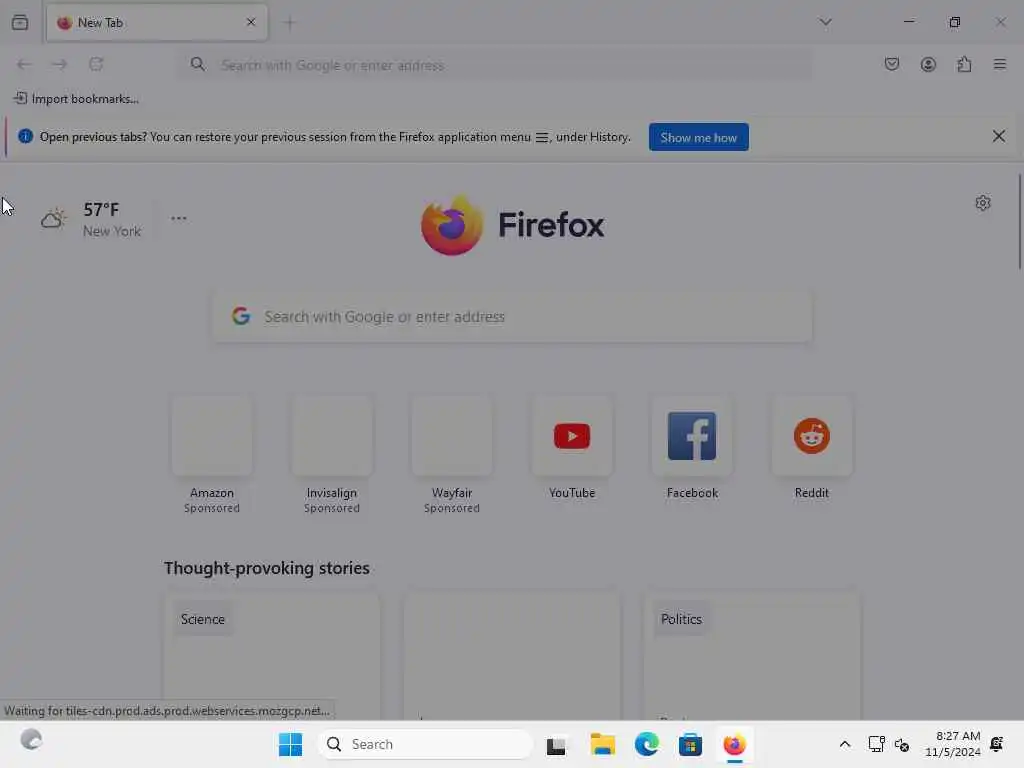This screenshot has height=768, width=1024.
Task: Show hidden system tray icons
Action: (844, 744)
